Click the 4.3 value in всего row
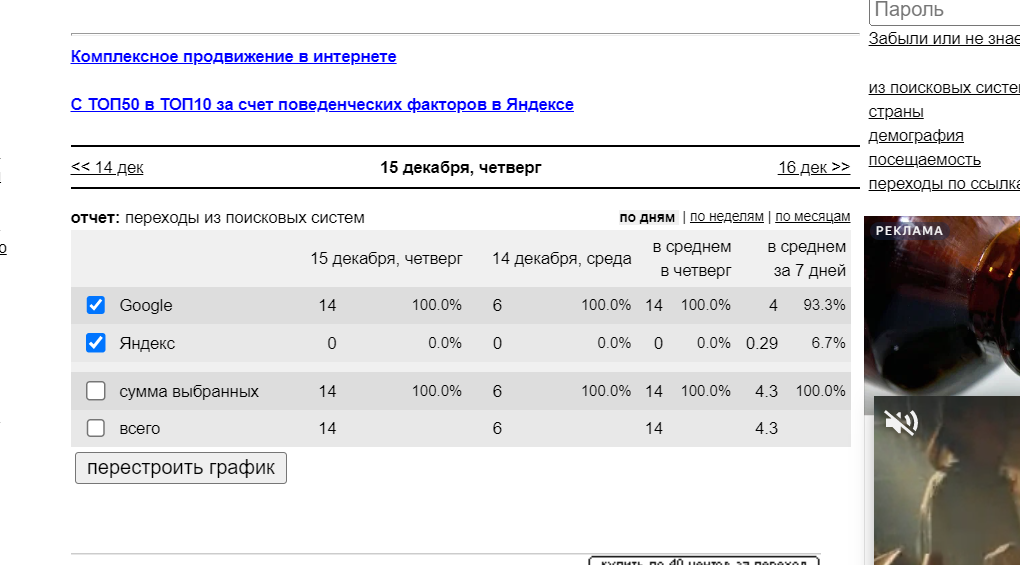Viewport: 1020px width, 565px height. [x=766, y=428]
